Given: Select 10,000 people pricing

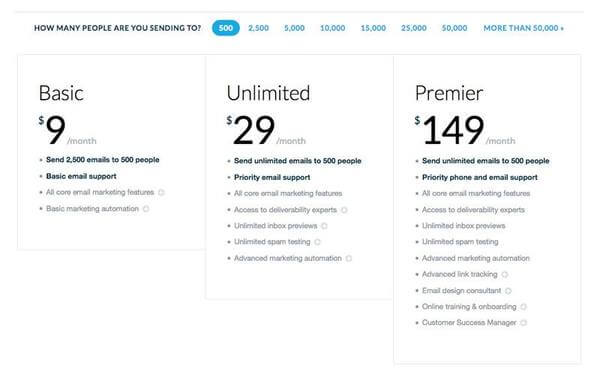Looking at the screenshot, I should click(333, 28).
